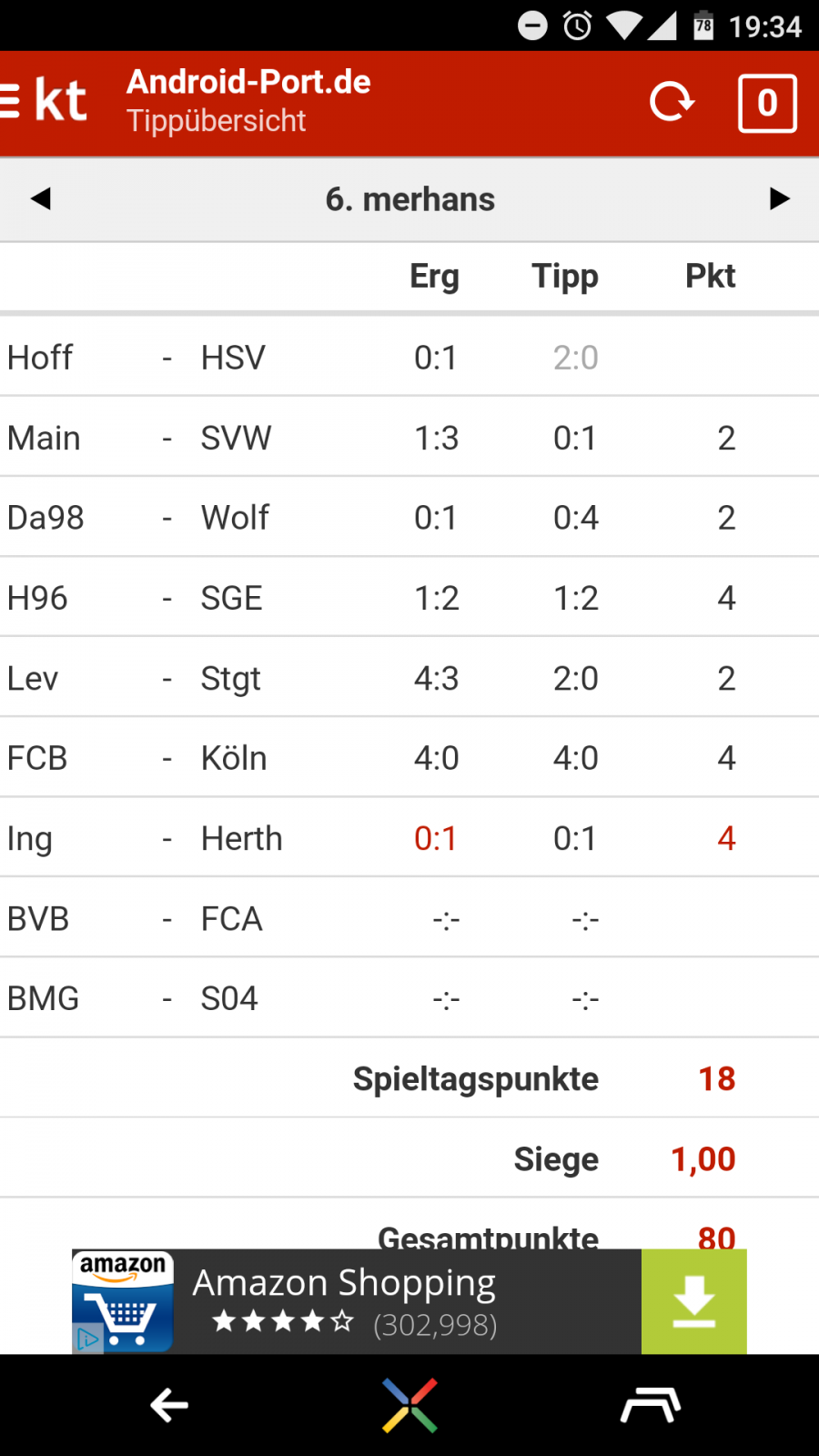819x1456 pixels.
Task: Tap the AdChoices icon on ad
Action: pos(87,1340)
